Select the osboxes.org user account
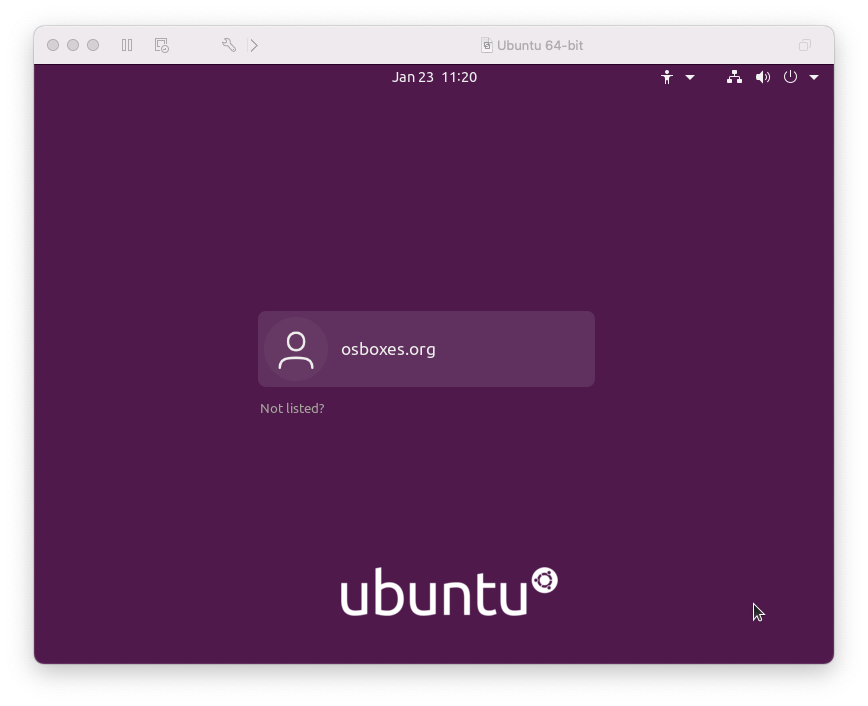 pos(426,349)
